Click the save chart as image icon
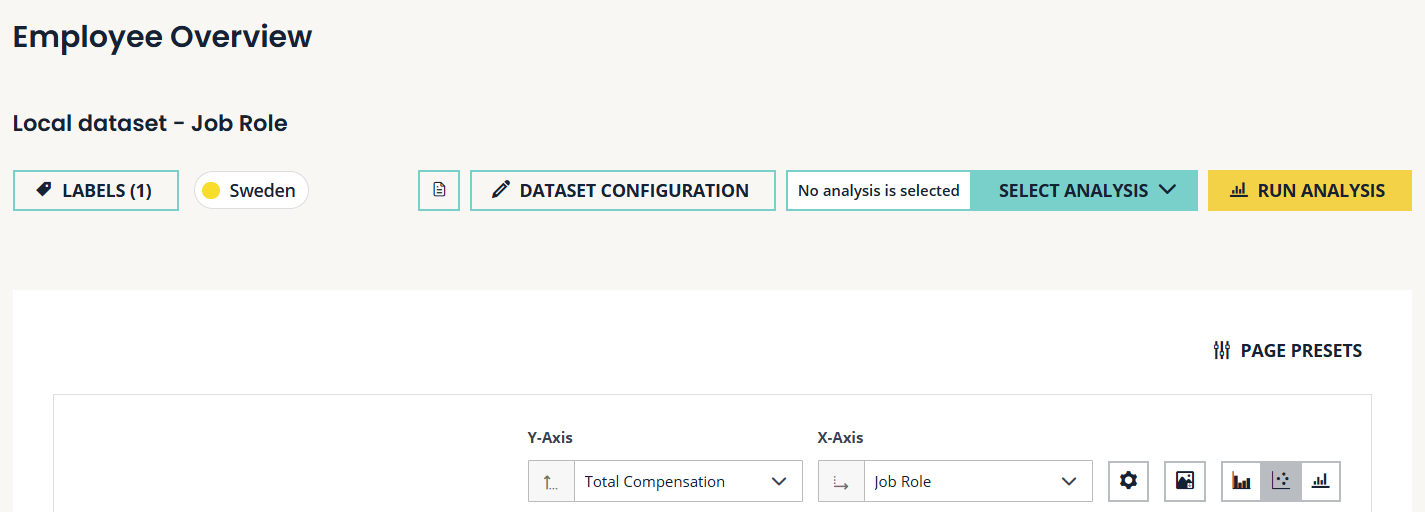Screen dimensions: 1425x512 (1185, 481)
